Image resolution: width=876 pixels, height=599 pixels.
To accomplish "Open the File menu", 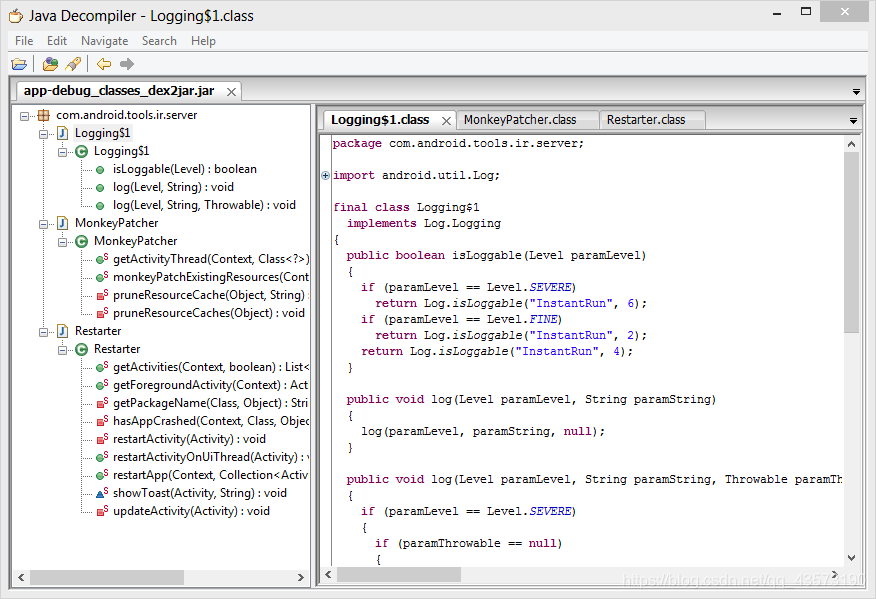I will click(24, 41).
